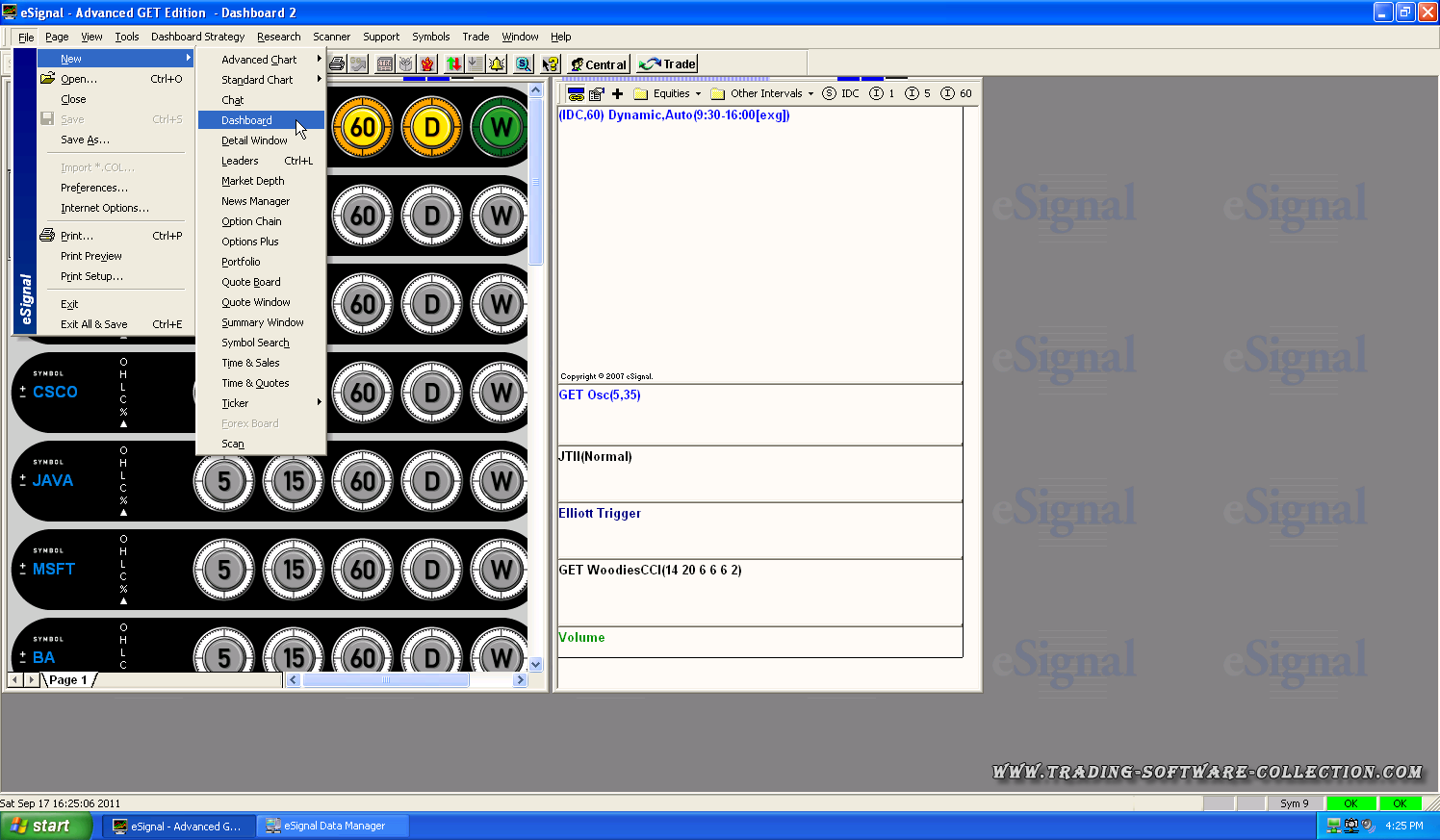The width and height of the screenshot is (1440, 840).
Task: Open the Scanner menu
Action: tap(331, 37)
